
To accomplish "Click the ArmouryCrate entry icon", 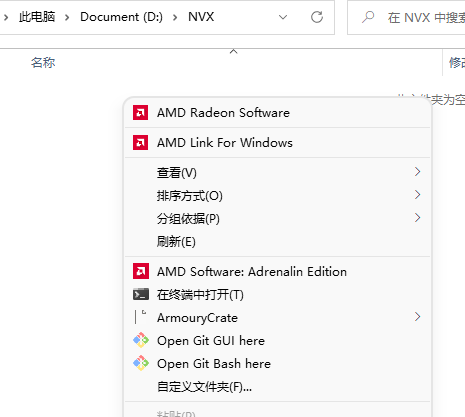I will point(140,317).
